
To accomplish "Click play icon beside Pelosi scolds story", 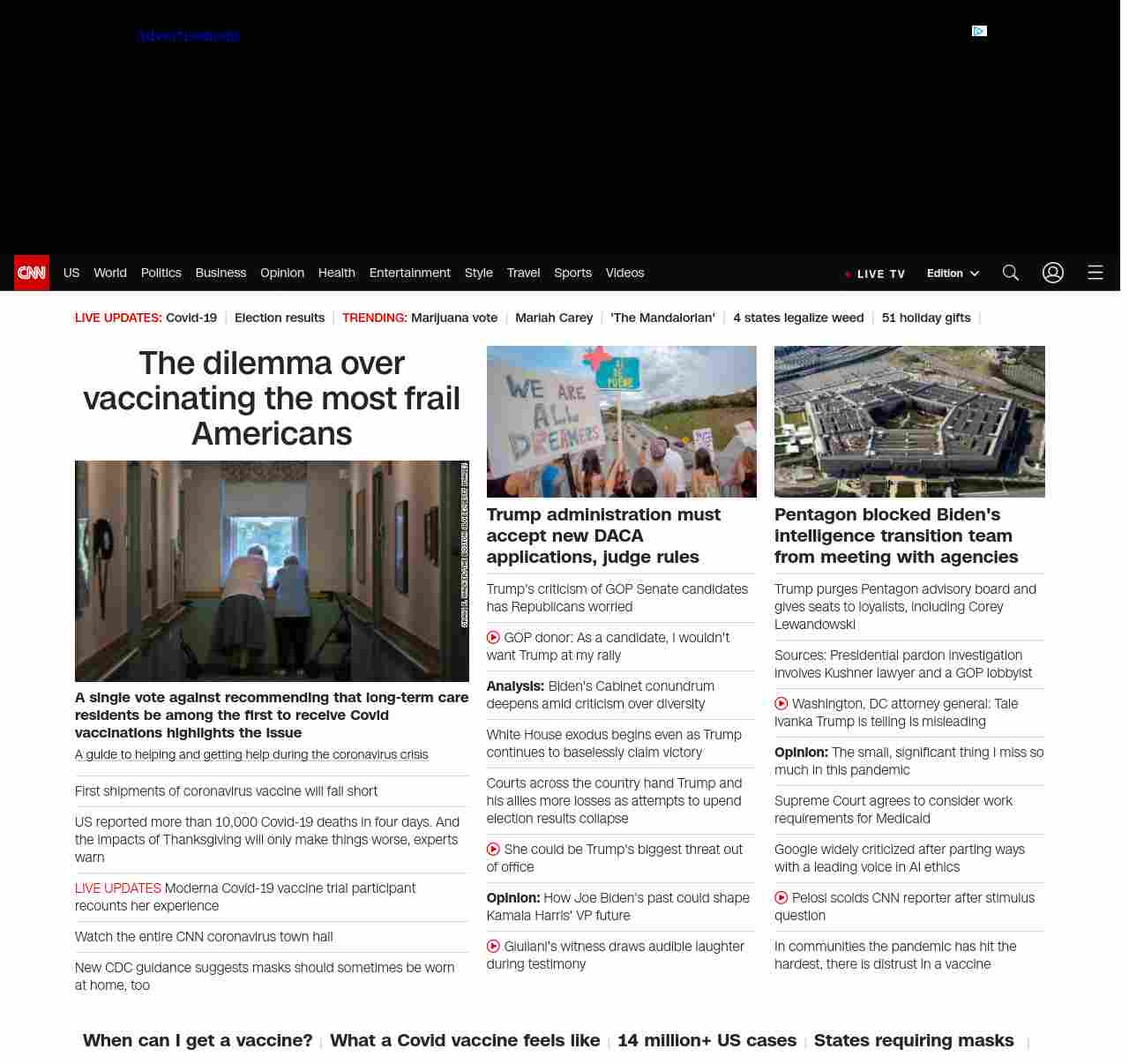I will 781,898.
